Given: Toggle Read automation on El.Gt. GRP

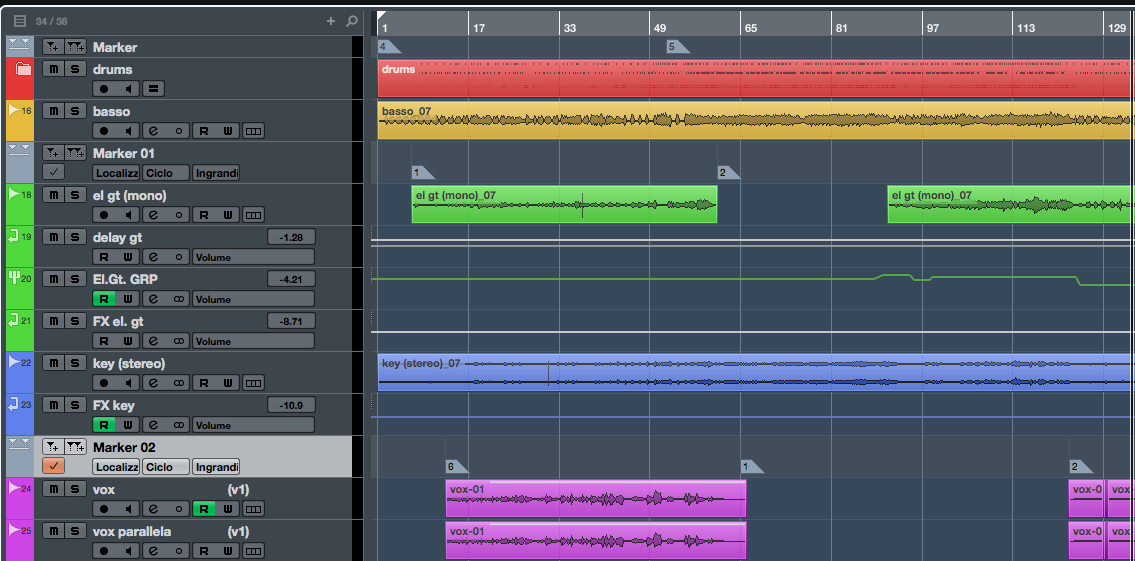Looking at the screenshot, I should [x=104, y=299].
